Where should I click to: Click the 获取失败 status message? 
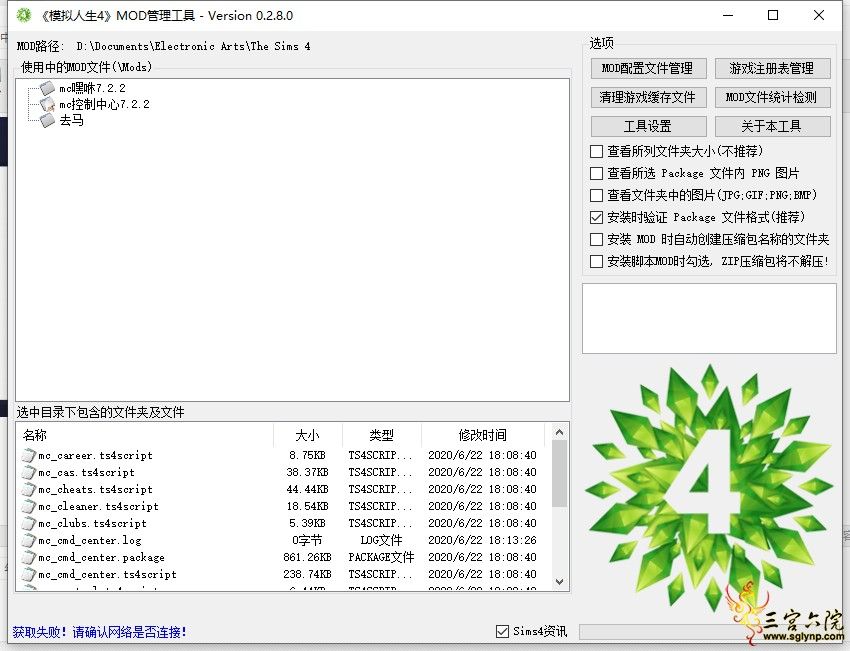(x=100, y=632)
